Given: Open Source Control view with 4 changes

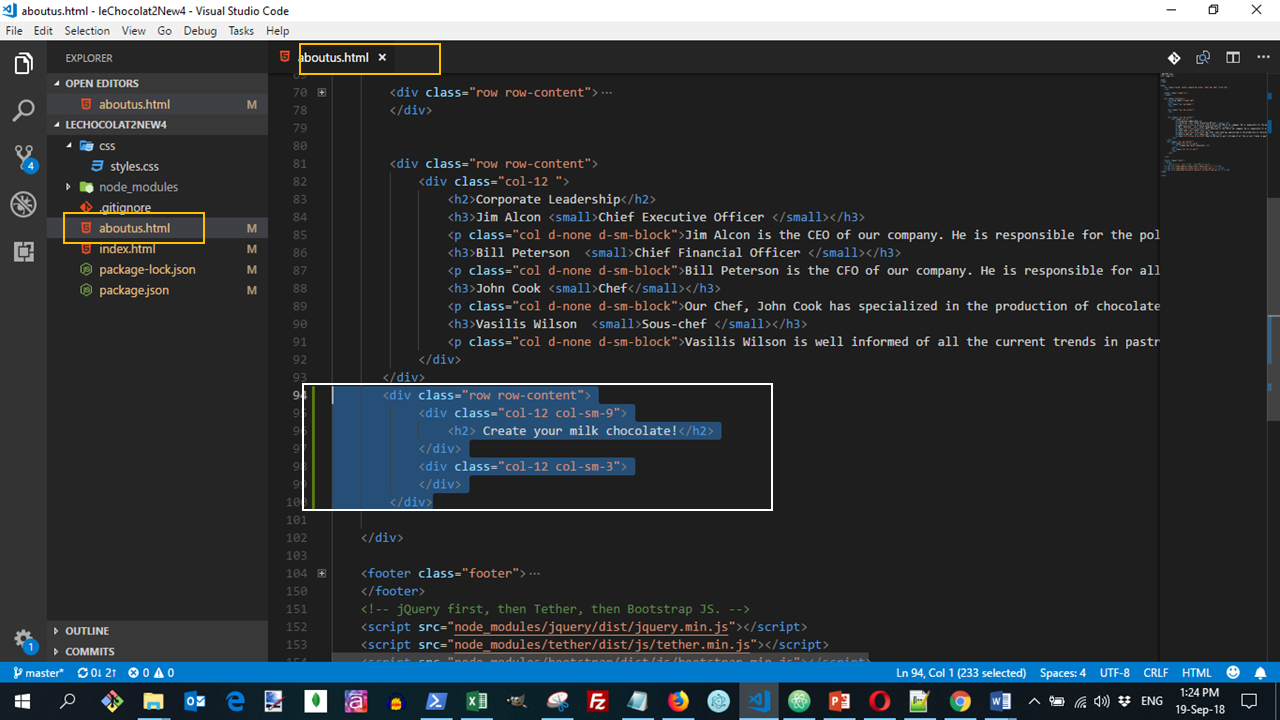Looking at the screenshot, I should click(x=23, y=157).
